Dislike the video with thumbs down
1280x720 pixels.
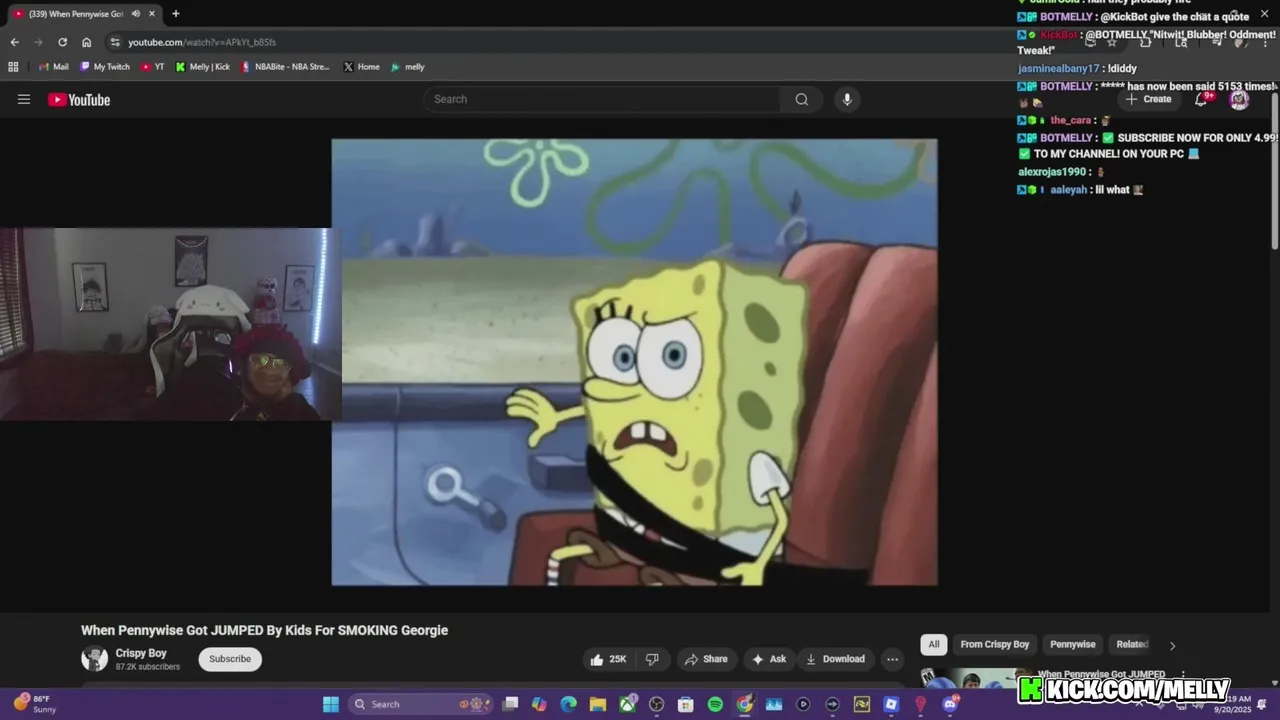pos(652,659)
